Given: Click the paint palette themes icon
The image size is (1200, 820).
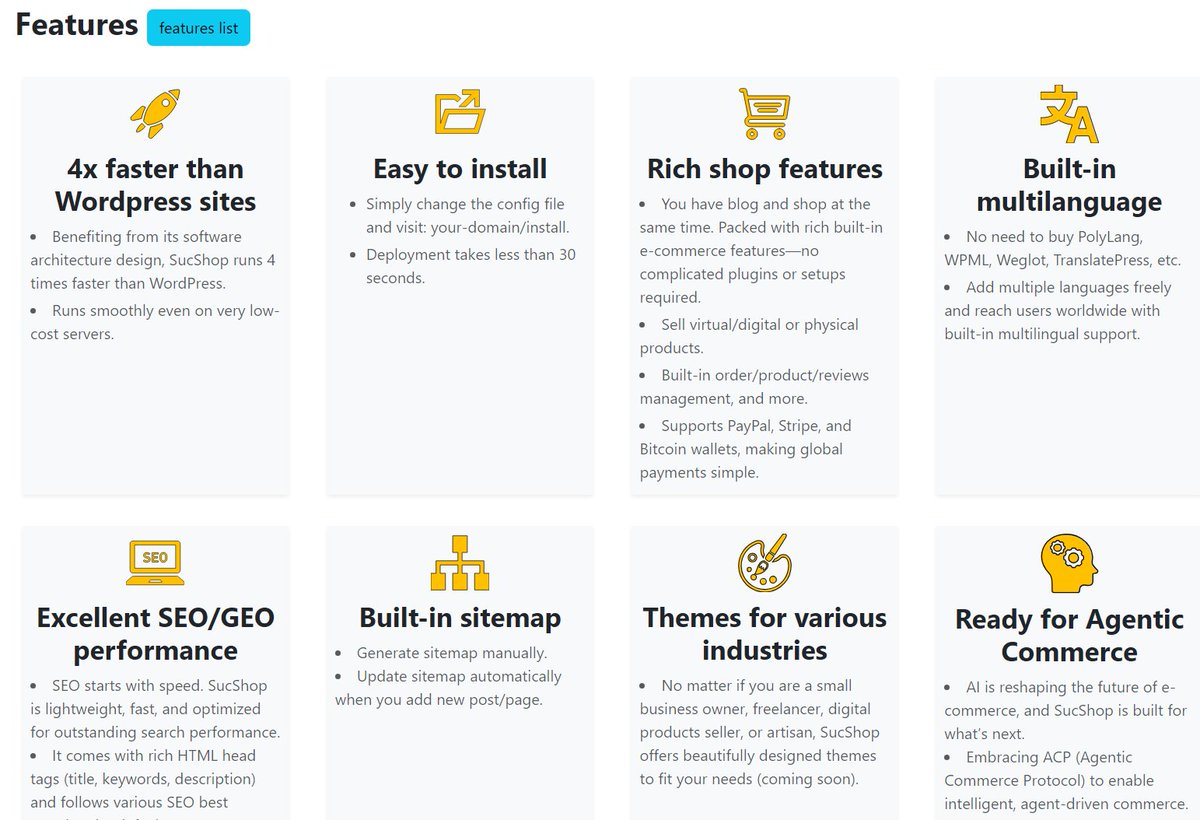Looking at the screenshot, I should pos(764,563).
